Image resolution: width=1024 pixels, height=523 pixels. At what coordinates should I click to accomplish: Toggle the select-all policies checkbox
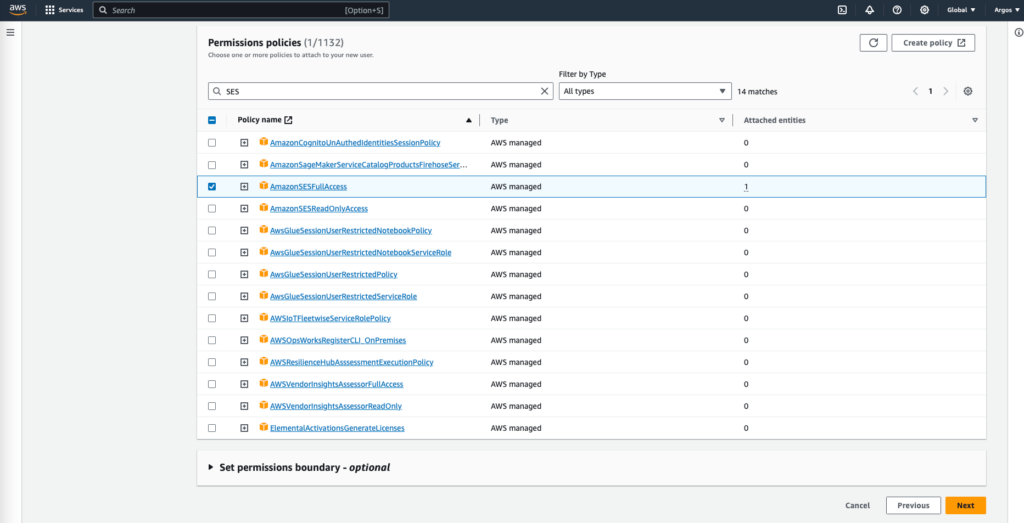[x=212, y=120]
